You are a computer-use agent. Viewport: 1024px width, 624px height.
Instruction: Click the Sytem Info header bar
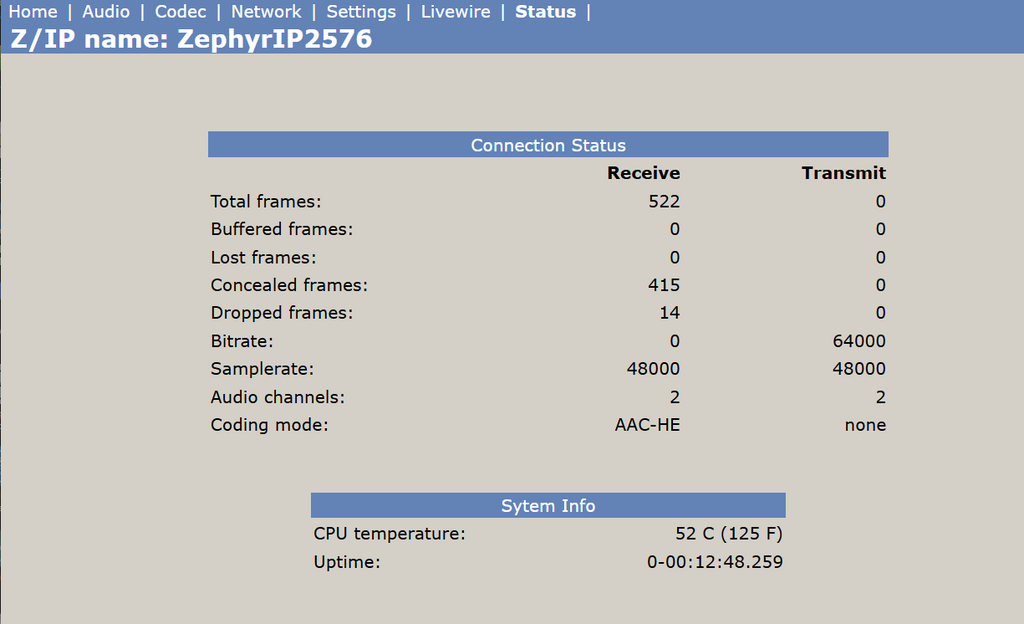[548, 505]
